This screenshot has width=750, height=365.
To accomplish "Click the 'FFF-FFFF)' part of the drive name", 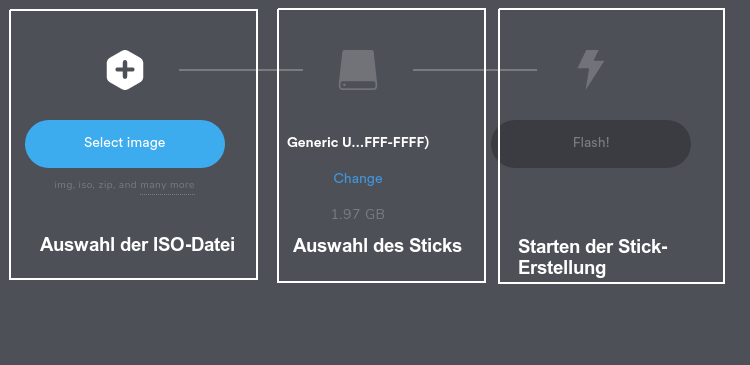I will (x=397, y=143).
